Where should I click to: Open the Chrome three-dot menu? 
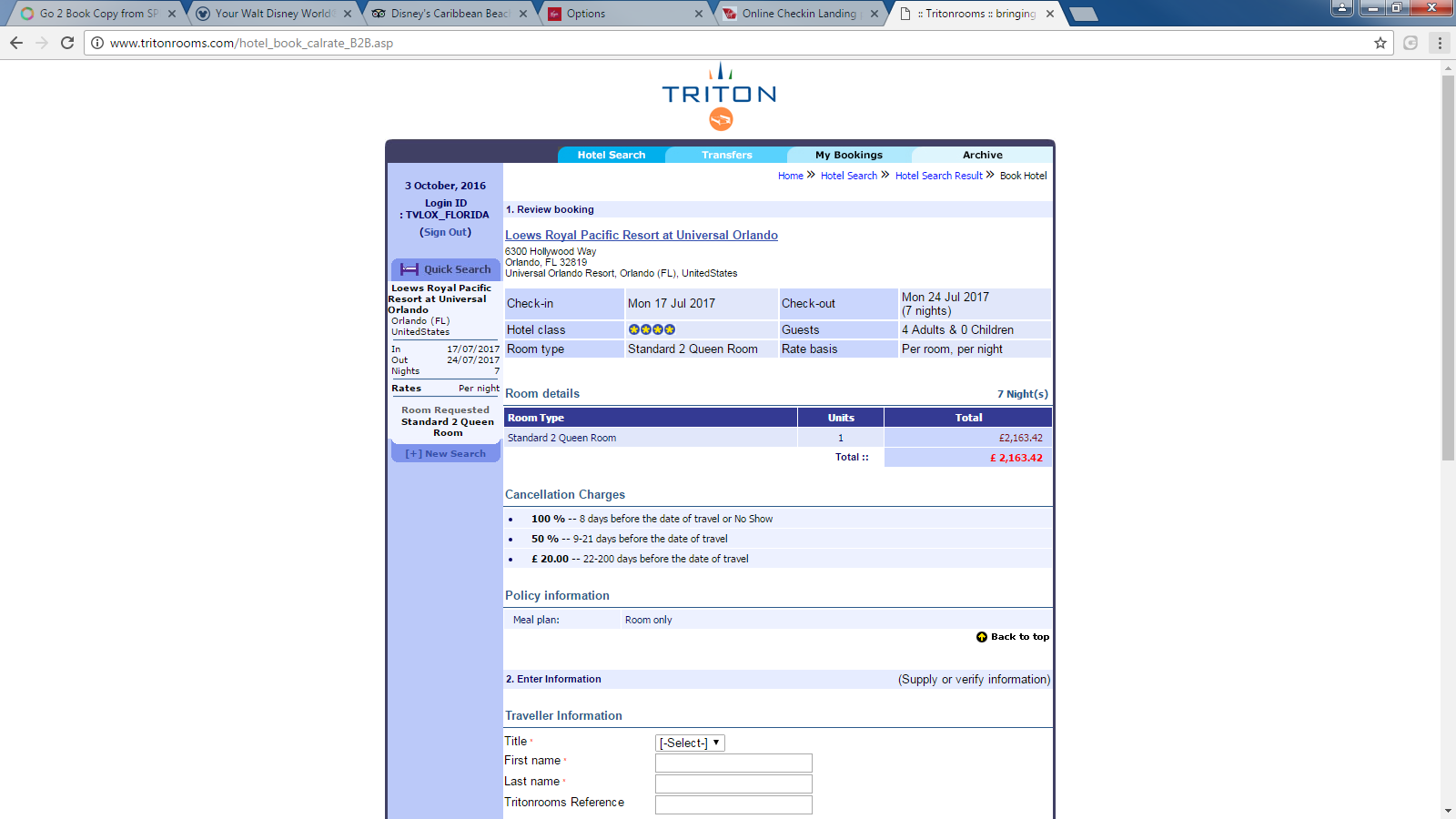[1440, 43]
